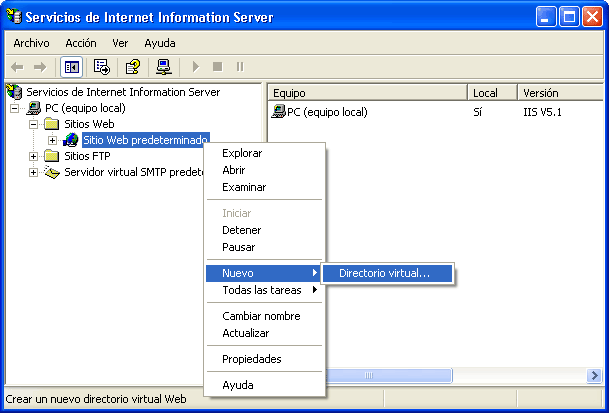Viewport: 609px width, 413px height.
Task: Click the IIS V5.1 version cell
Action: pos(542,112)
